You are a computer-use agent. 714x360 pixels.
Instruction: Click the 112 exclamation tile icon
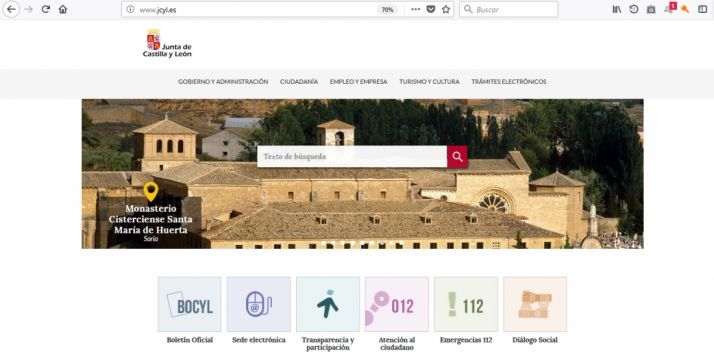pyautogui.click(x=466, y=304)
